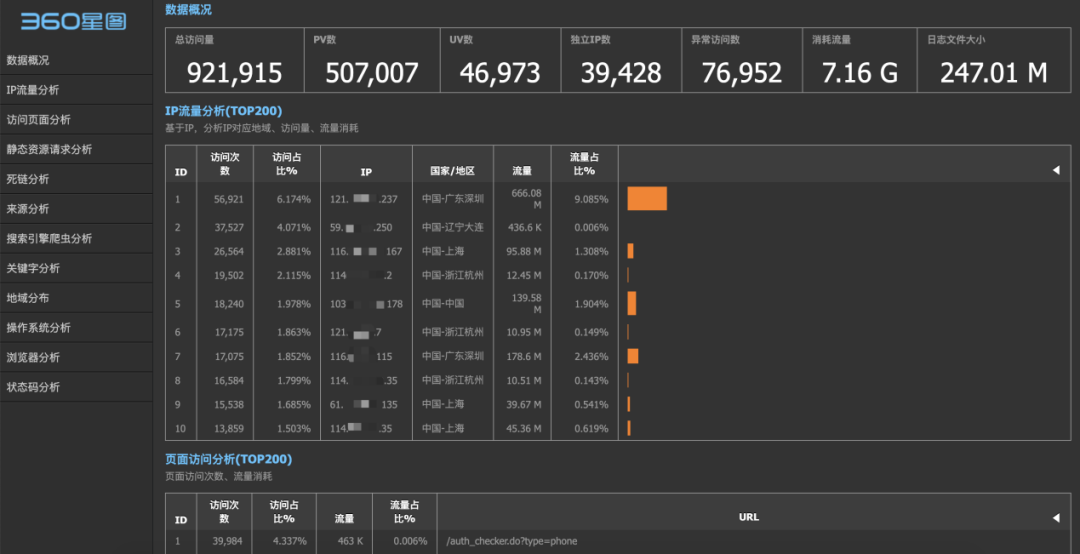The width and height of the screenshot is (1080, 554).
Task: Click the 360星图 logo
Action: point(73,21)
